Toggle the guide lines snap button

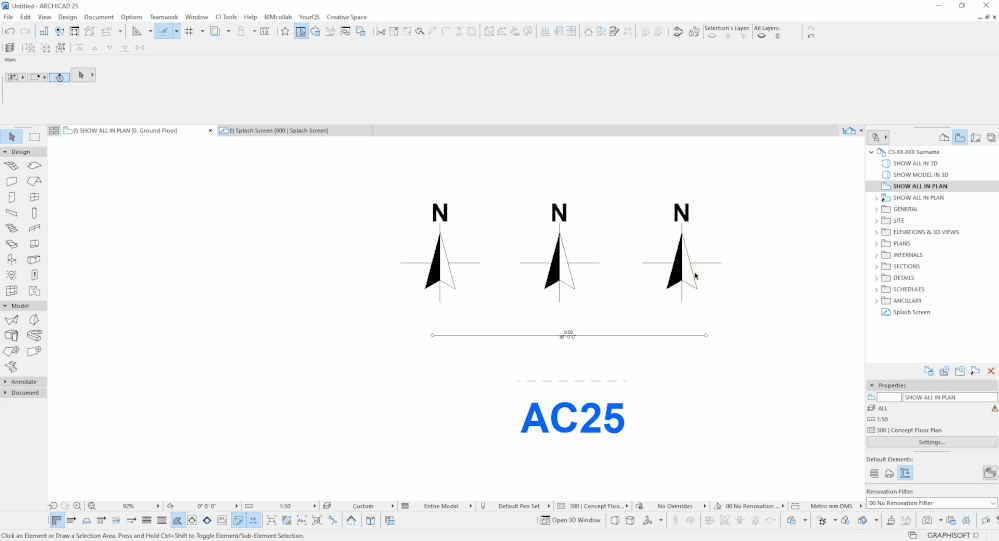[x=163, y=31]
